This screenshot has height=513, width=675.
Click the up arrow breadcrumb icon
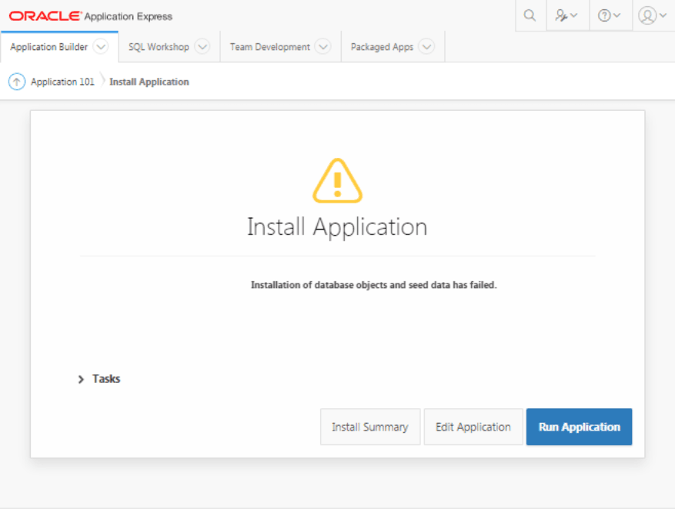17,81
